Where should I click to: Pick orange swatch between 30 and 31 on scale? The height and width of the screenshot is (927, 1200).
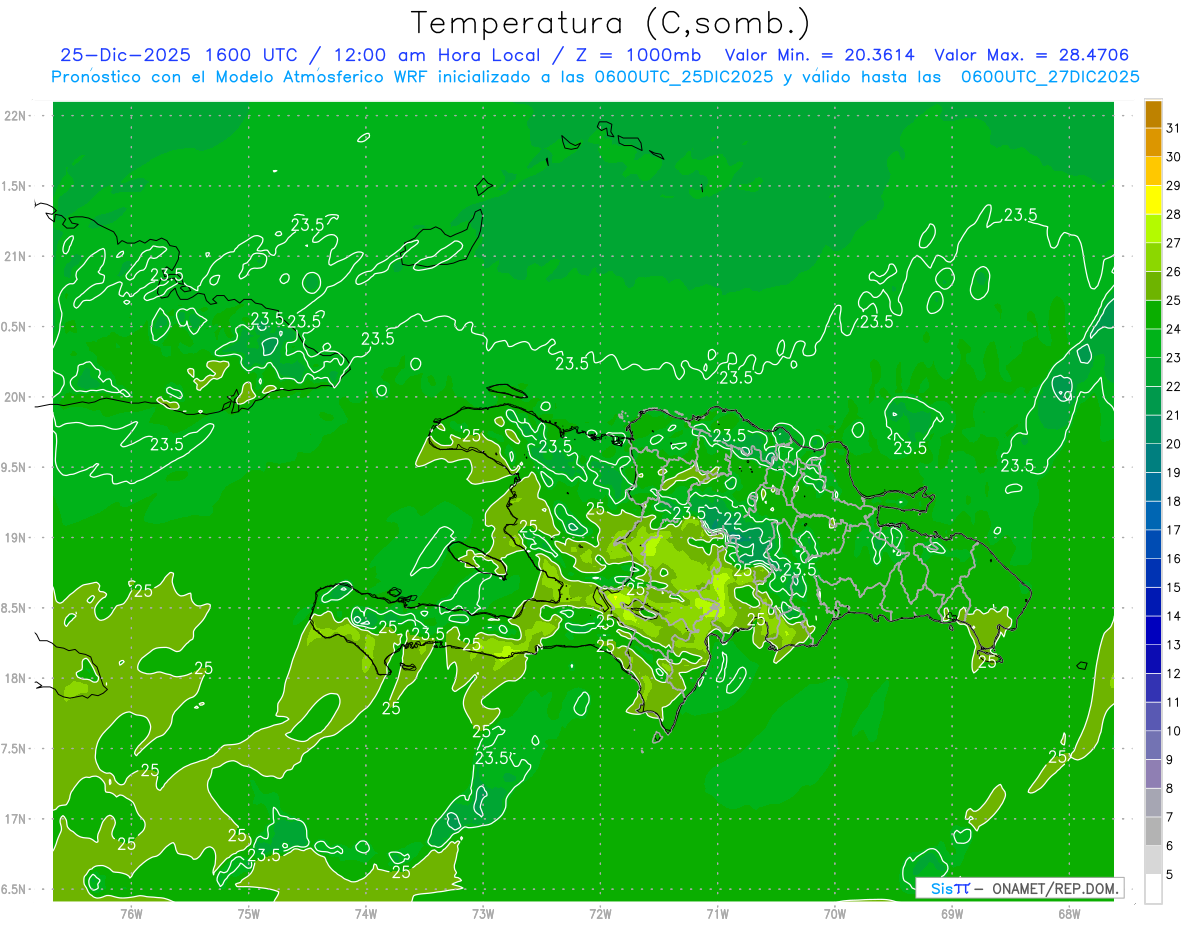[x=1153, y=143]
